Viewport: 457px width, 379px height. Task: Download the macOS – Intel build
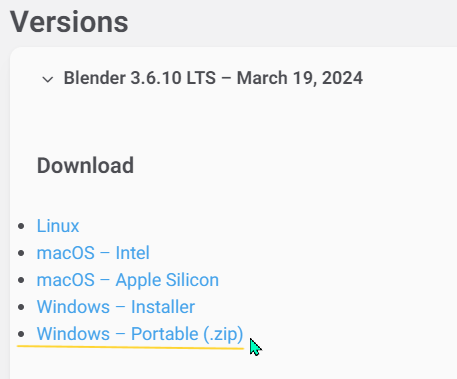(x=93, y=253)
